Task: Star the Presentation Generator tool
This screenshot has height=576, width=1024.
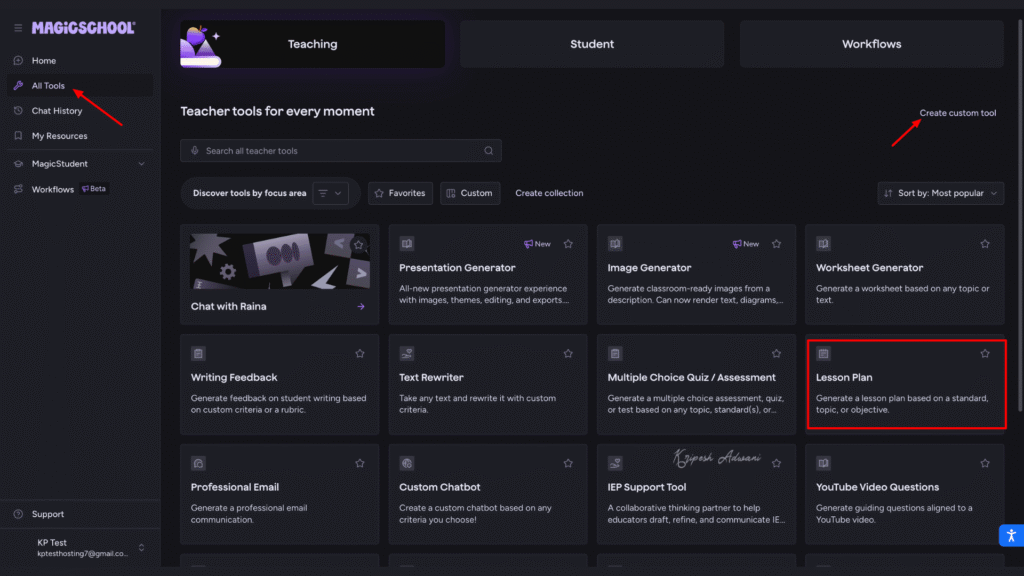Action: pyautogui.click(x=568, y=244)
